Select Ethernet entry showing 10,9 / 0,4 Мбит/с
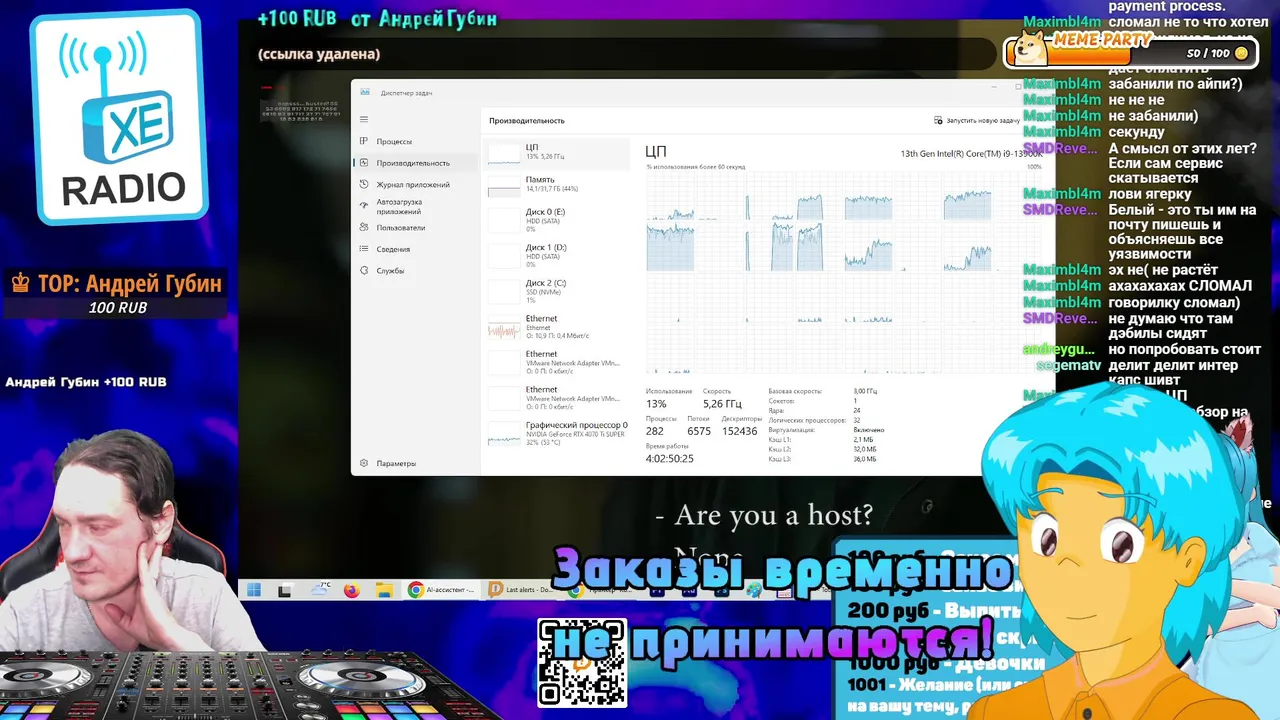This screenshot has height=720, width=1280. coord(558,327)
